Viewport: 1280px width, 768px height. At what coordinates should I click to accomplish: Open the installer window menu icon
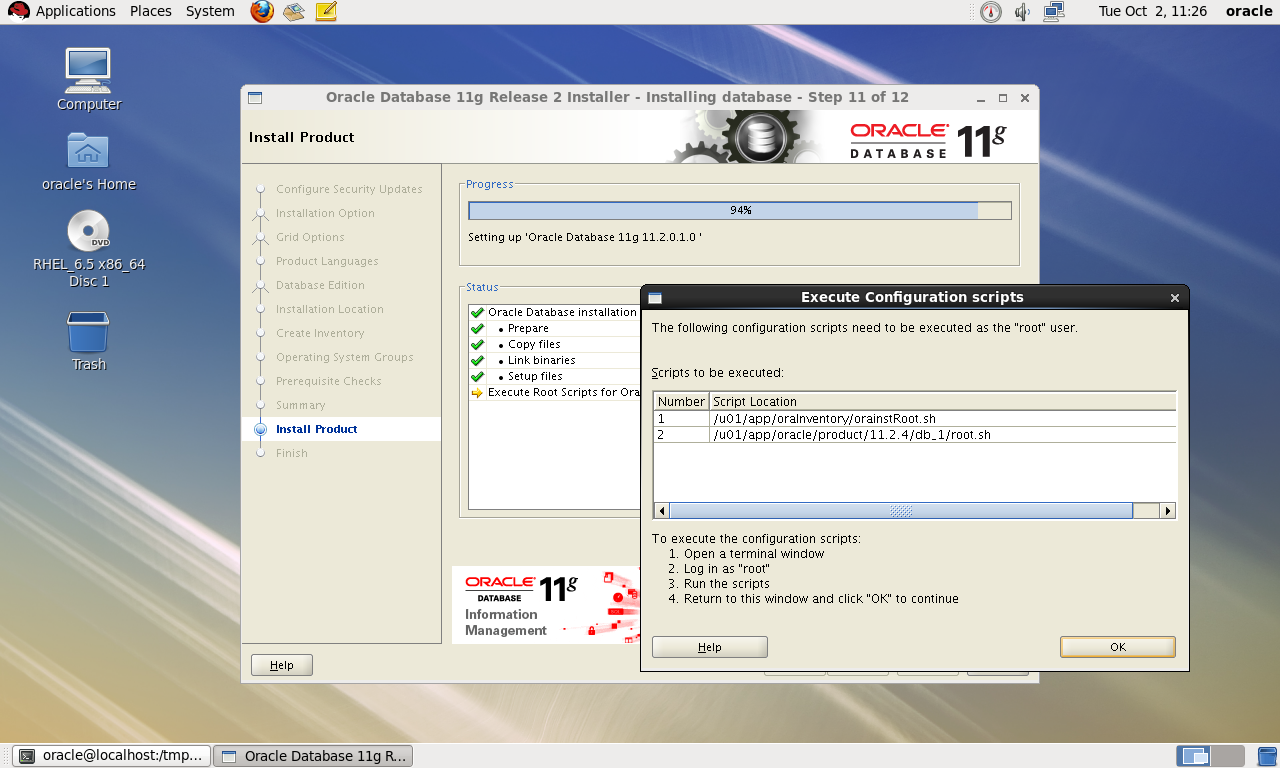[x=255, y=98]
